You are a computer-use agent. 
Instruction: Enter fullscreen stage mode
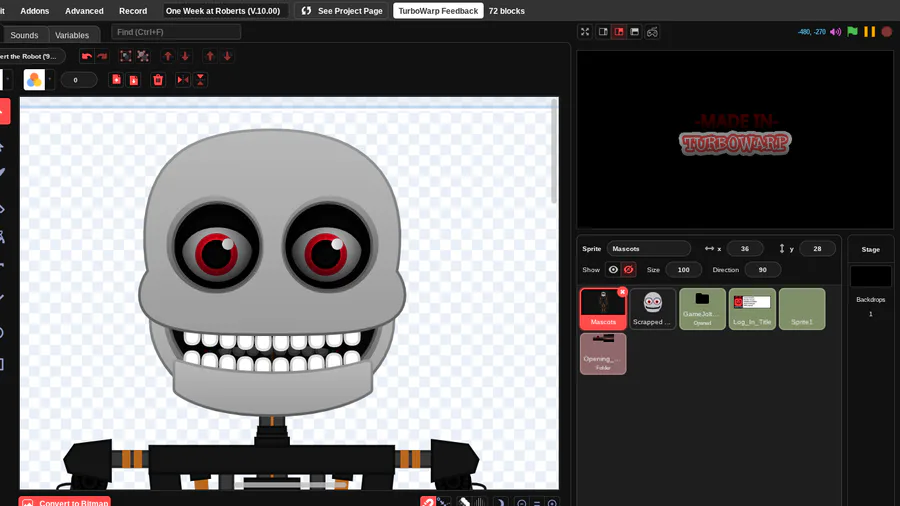(x=585, y=32)
